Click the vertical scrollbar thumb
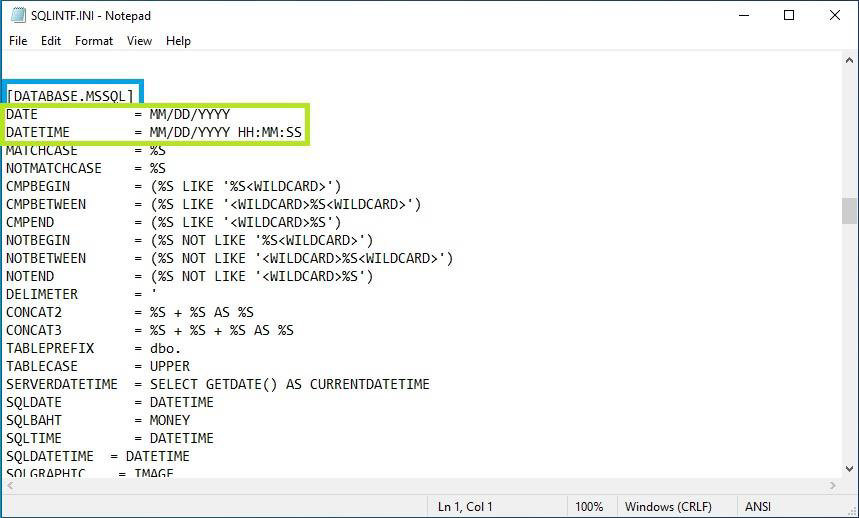859x518 pixels. (849, 210)
